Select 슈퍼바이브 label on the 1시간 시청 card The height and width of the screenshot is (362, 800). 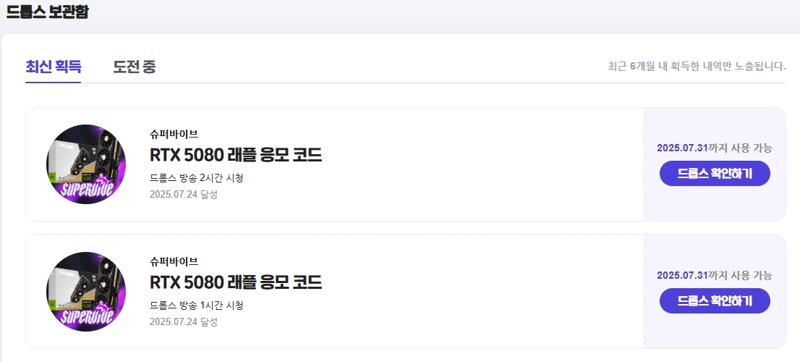(174, 262)
